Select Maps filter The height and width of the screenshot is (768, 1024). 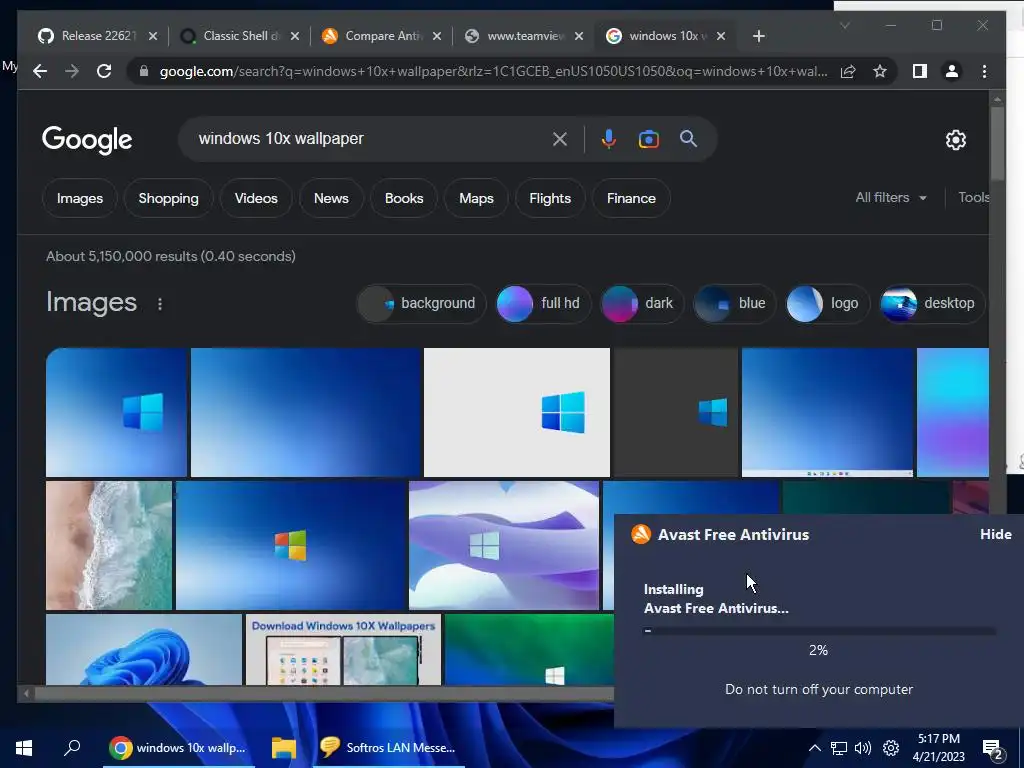click(x=476, y=198)
